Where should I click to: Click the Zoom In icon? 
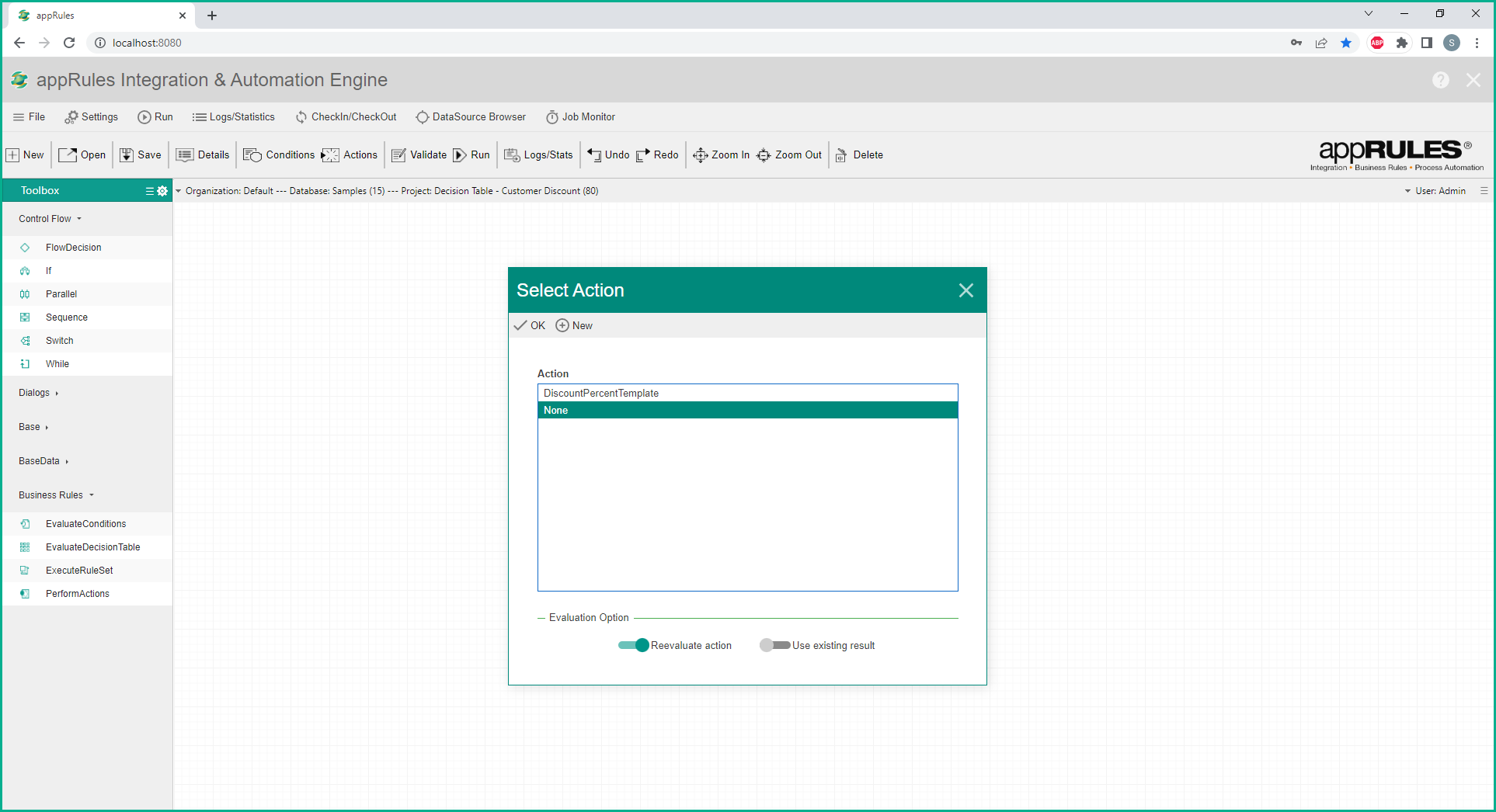(x=700, y=155)
